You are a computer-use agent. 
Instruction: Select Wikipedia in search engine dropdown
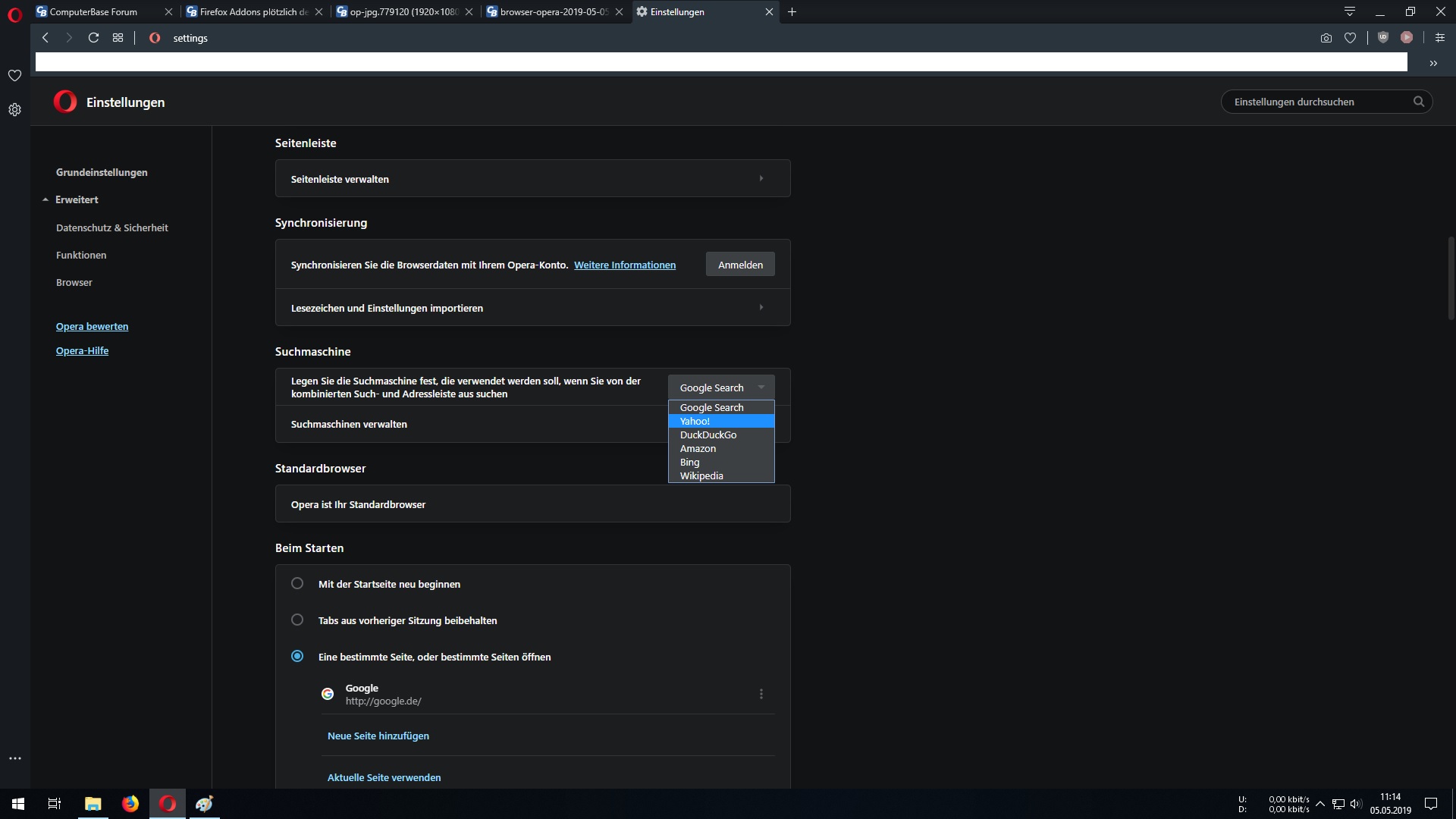pyautogui.click(x=701, y=476)
